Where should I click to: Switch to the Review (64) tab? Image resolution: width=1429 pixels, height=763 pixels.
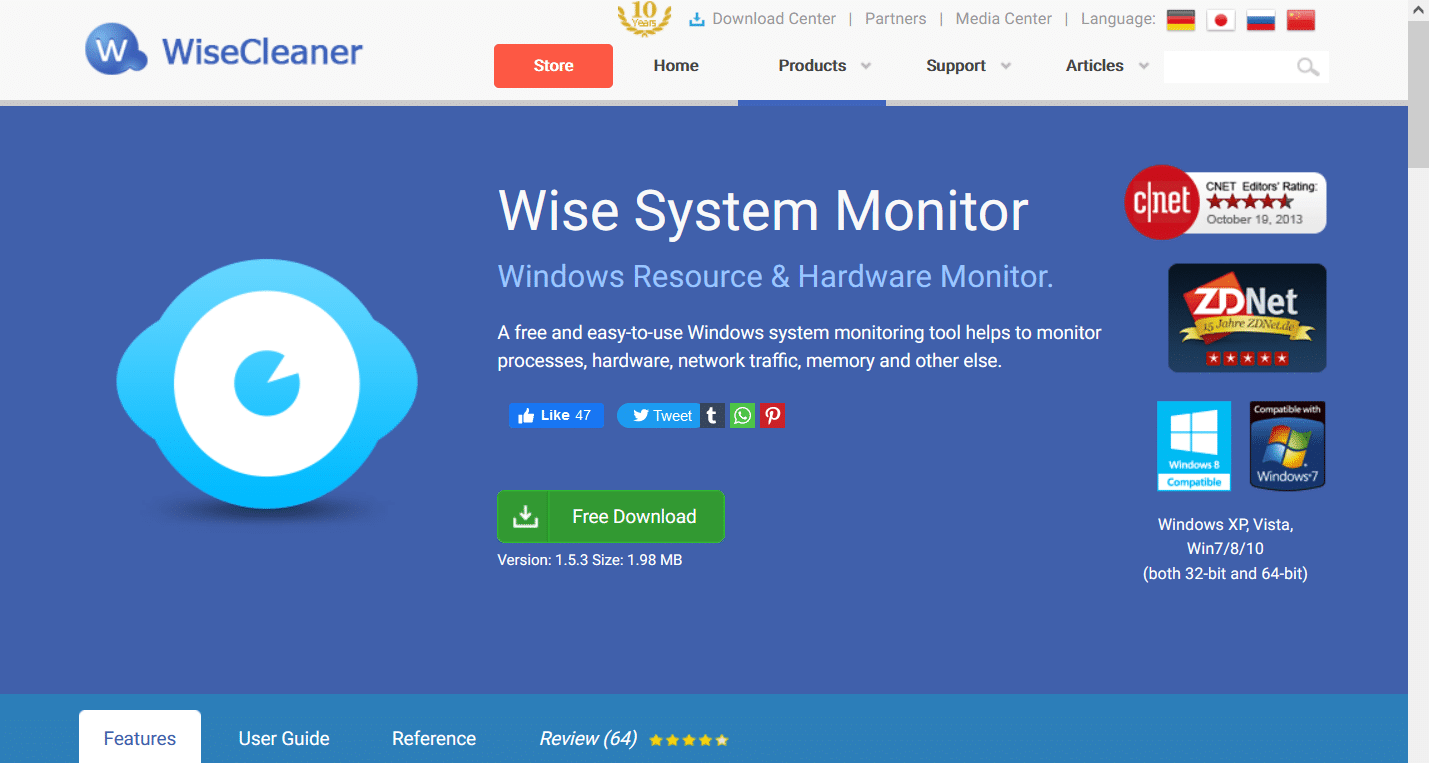pyautogui.click(x=588, y=738)
